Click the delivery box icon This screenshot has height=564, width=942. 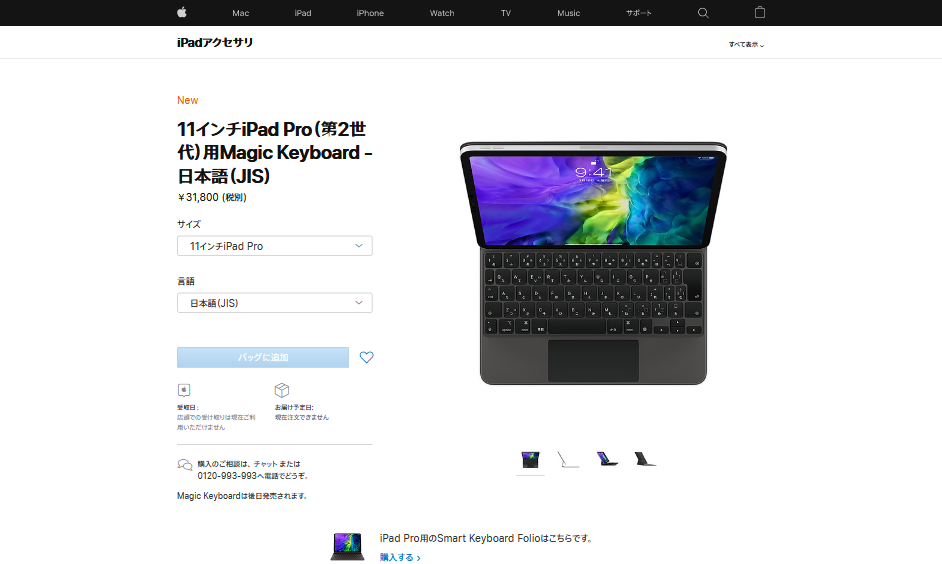pos(282,390)
